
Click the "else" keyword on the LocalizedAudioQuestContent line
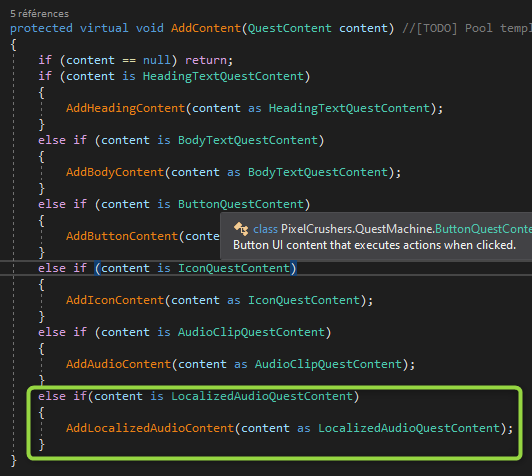pyautogui.click(x=52, y=396)
